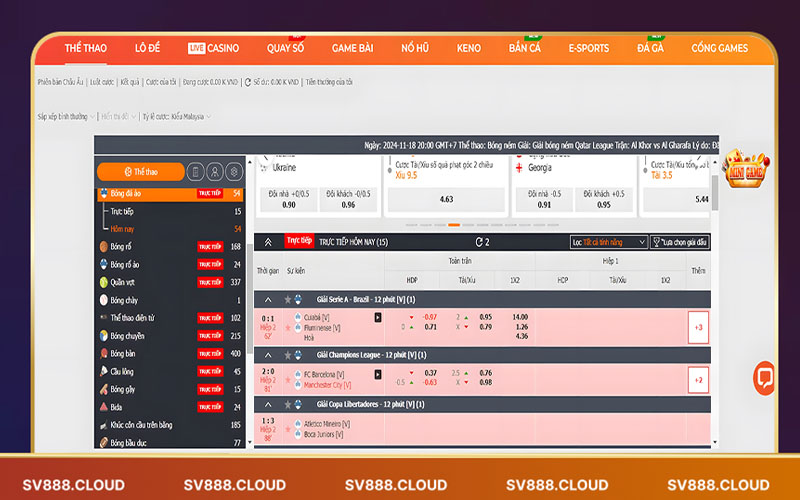The height and width of the screenshot is (500, 800).
Task: Select Bóng bàn table tennis icon
Action: [x=104, y=353]
